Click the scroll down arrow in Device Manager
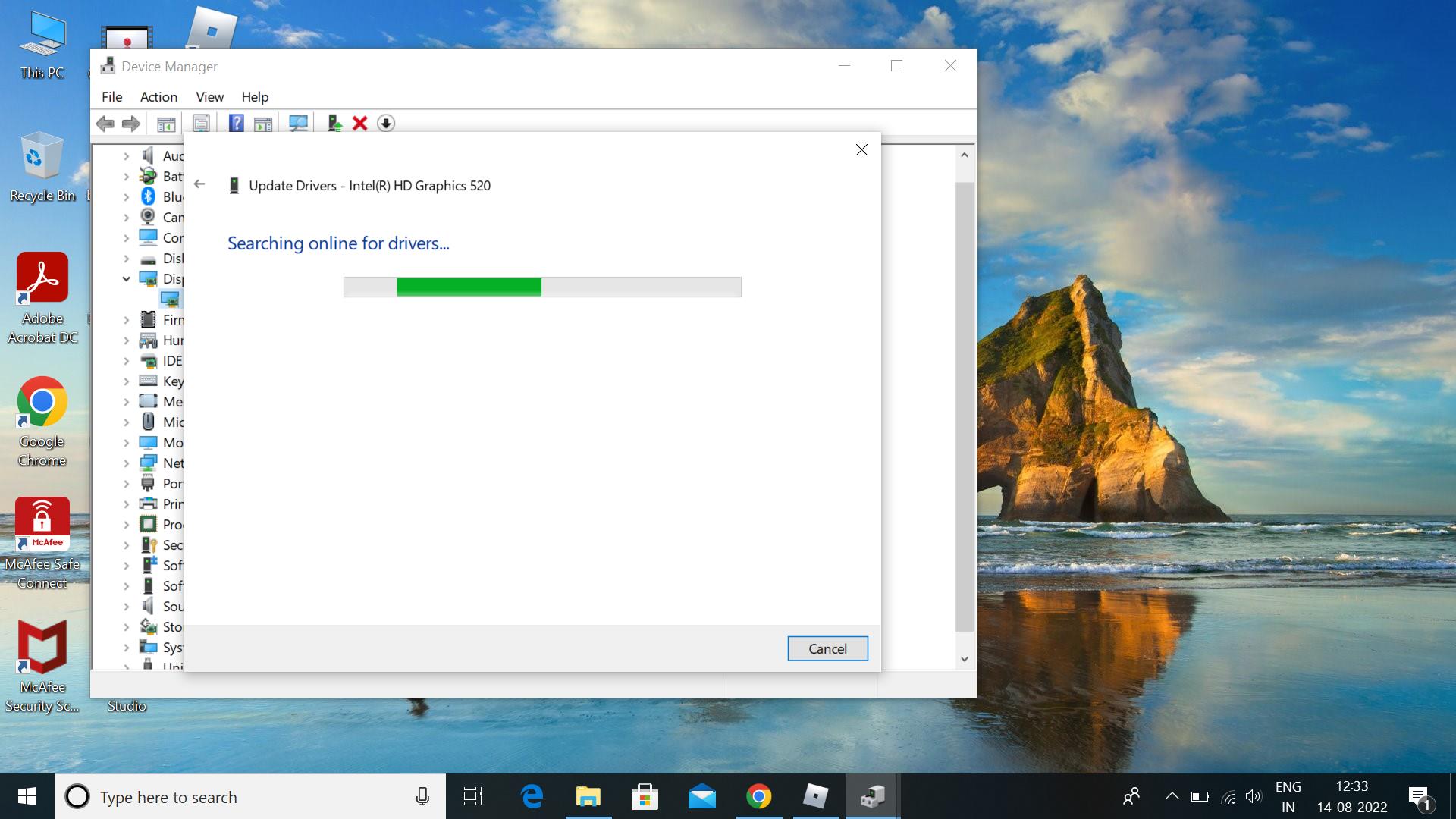1456x819 pixels. pos(964,659)
